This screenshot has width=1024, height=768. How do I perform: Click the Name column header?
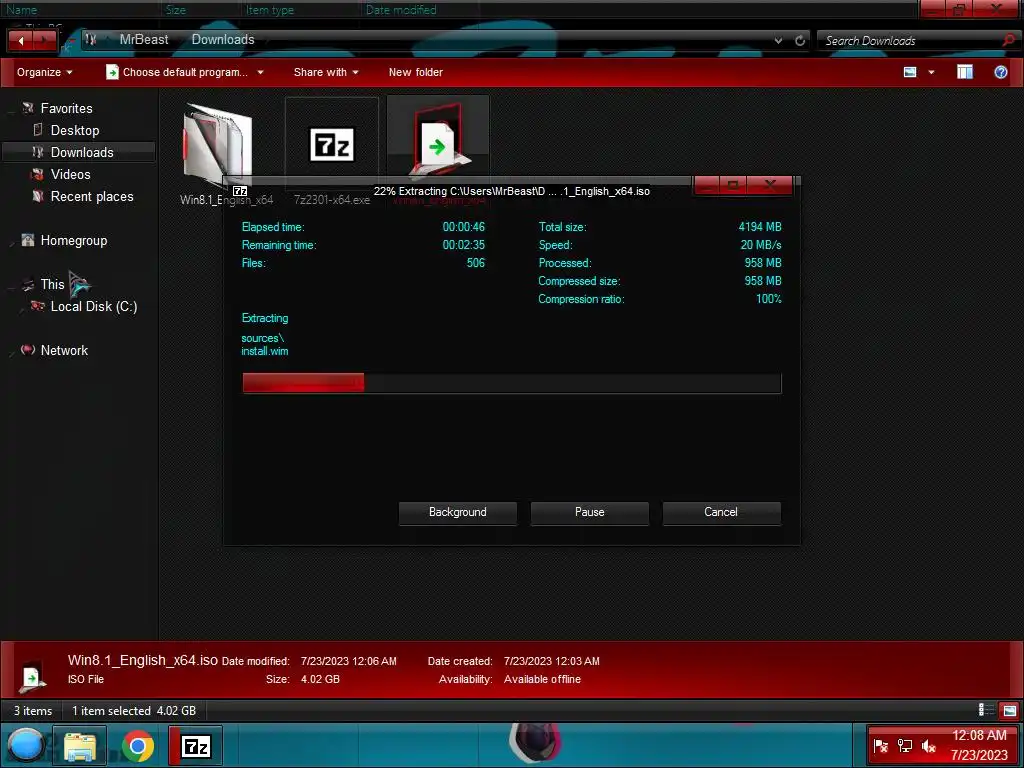pos(22,10)
